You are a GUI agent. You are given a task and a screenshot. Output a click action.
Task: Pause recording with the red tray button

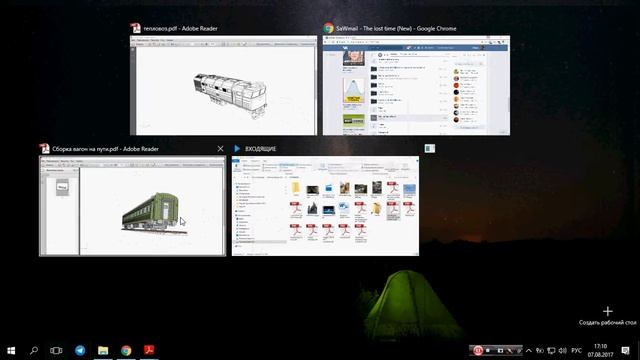478,350
